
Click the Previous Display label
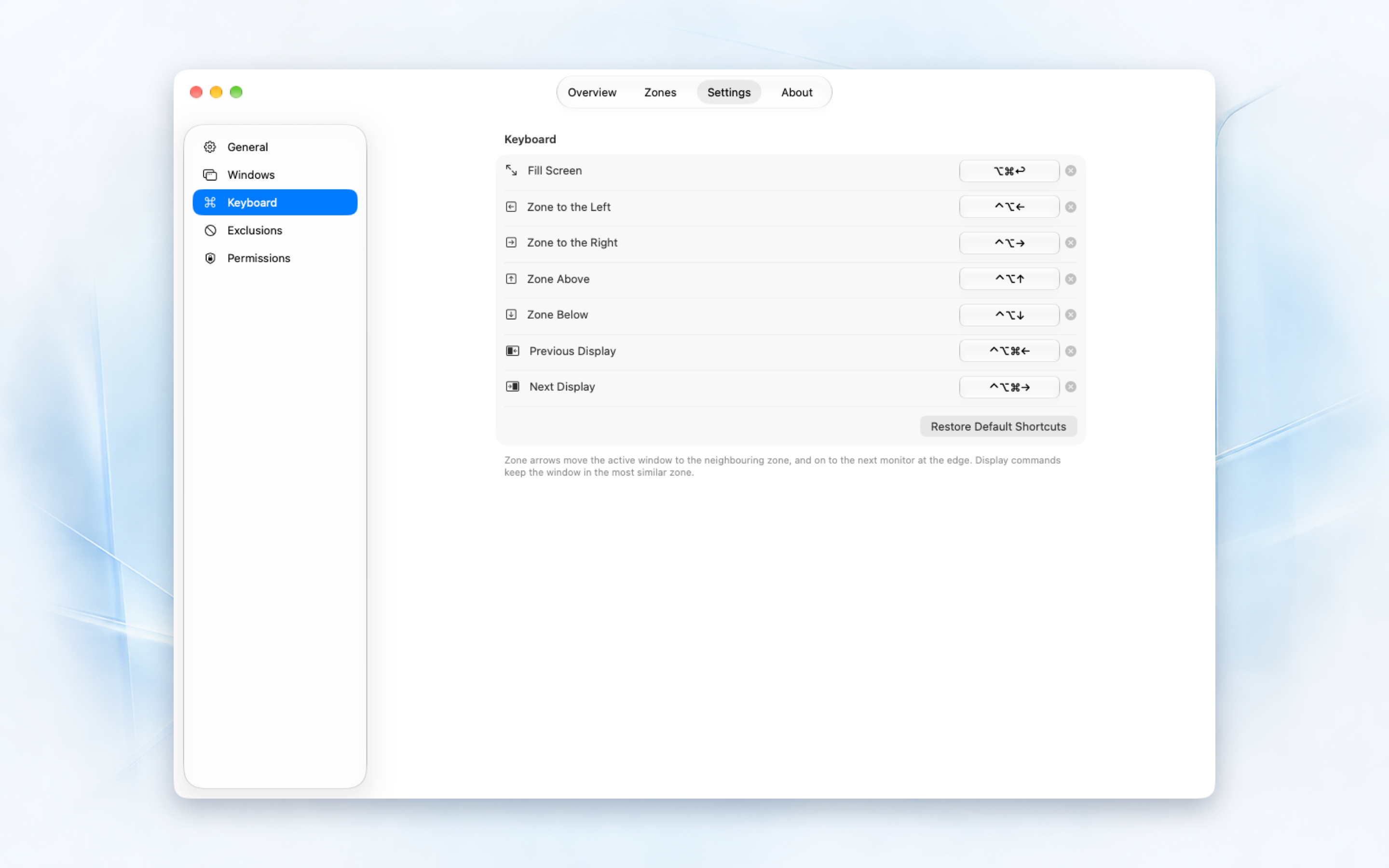[572, 351]
